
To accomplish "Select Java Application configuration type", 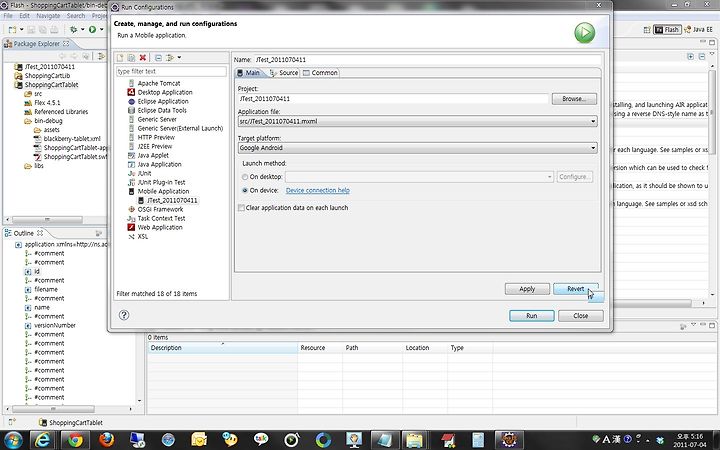I will pos(159,164).
